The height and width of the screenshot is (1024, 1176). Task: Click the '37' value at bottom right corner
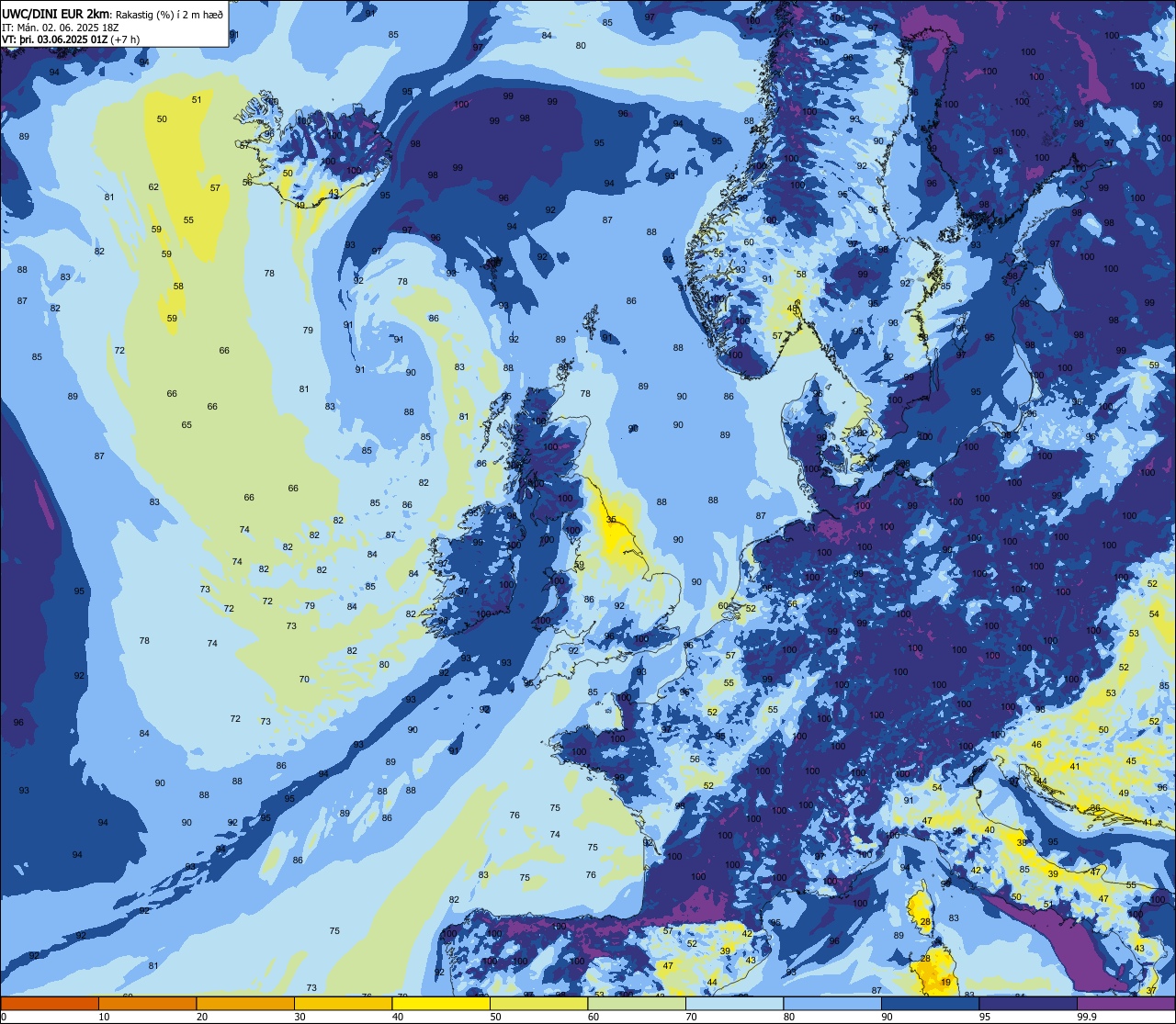tap(1152, 990)
